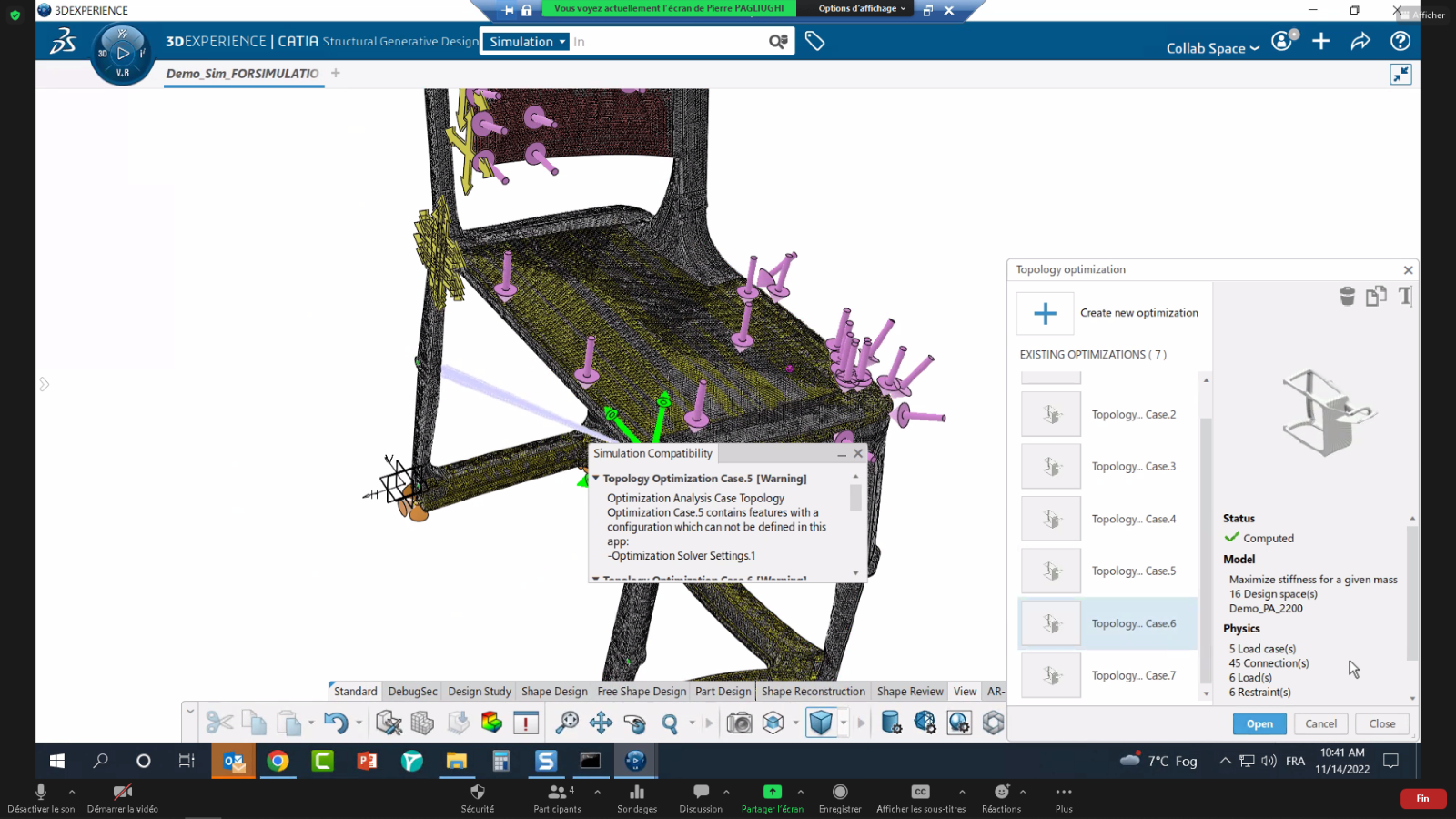Expand the left side panel chevron
Image resolution: width=1456 pixels, height=819 pixels.
coord(44,384)
